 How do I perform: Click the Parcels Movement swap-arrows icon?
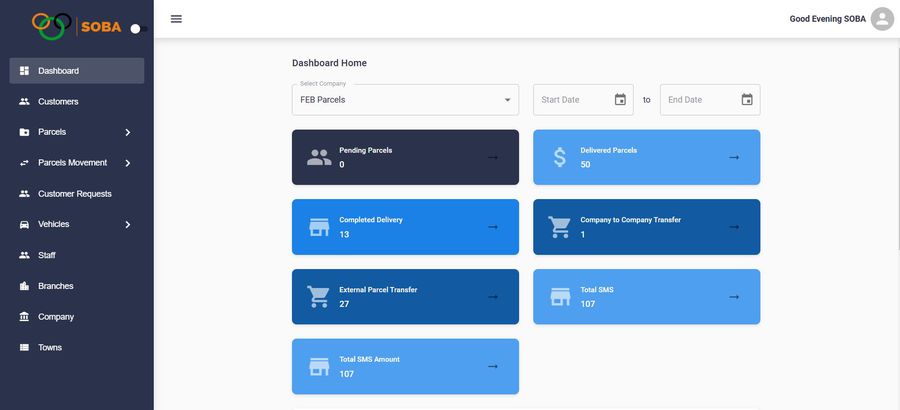tap(24, 163)
